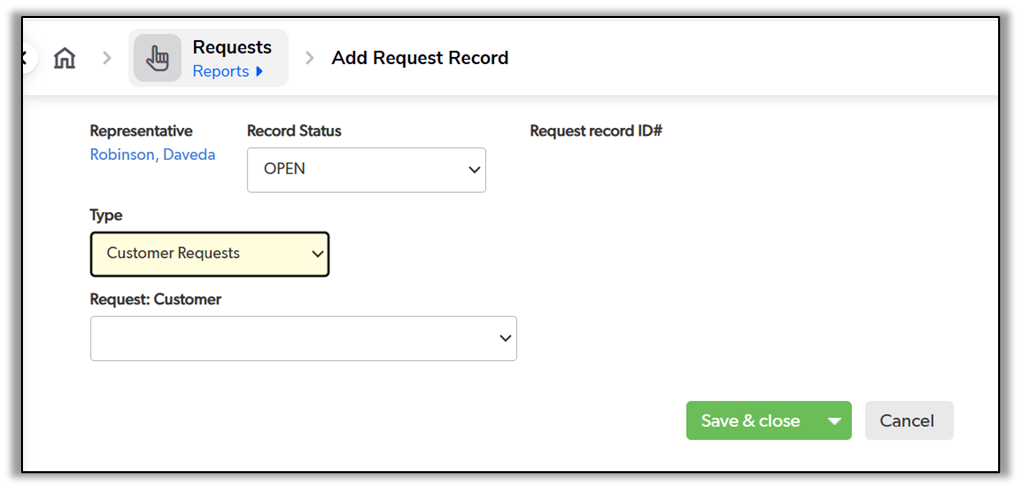Open the empty Request: Customer dropdown
1021x489 pixels.
click(x=303, y=339)
